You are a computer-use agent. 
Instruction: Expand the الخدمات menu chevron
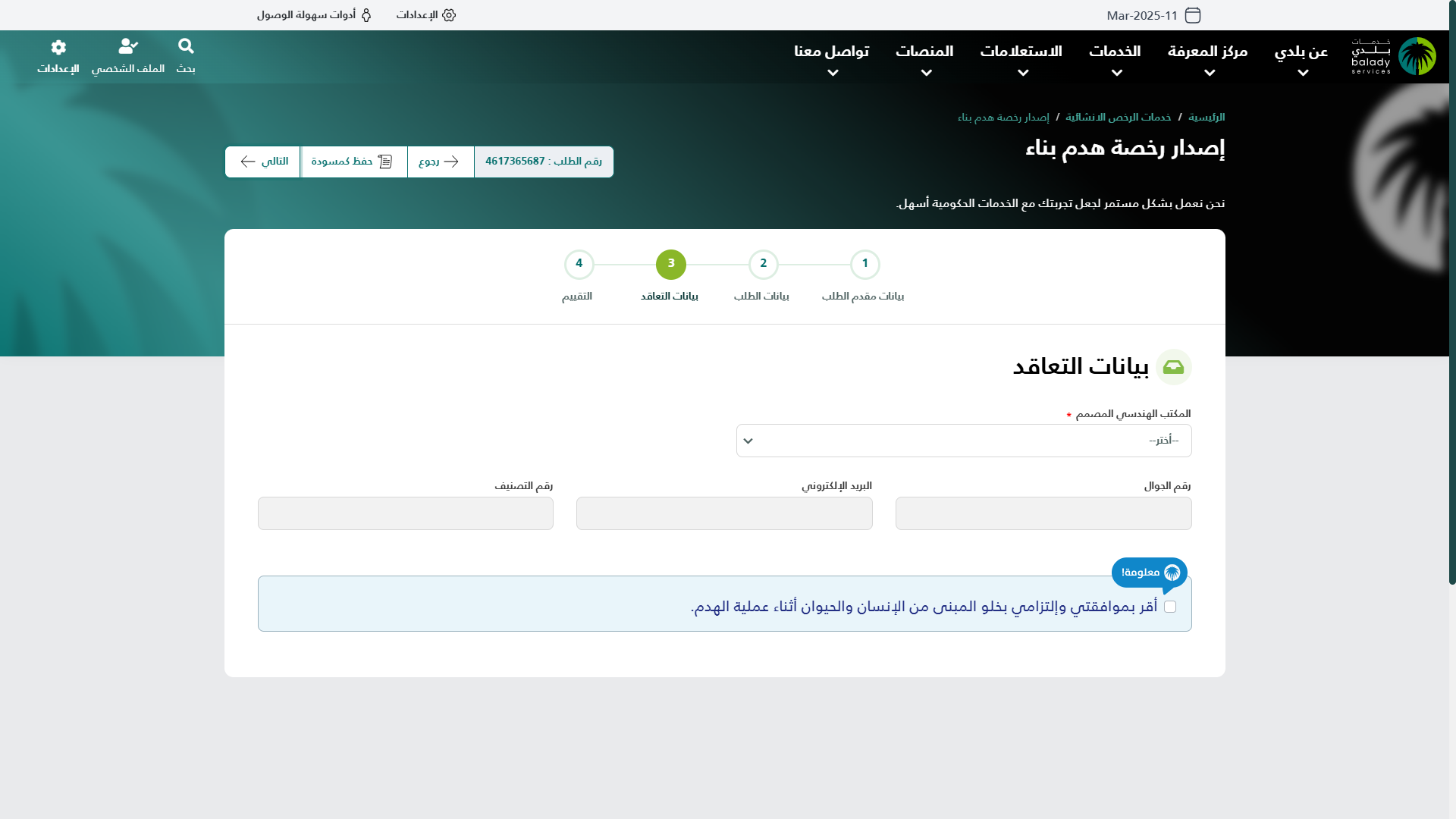[x=1116, y=74]
